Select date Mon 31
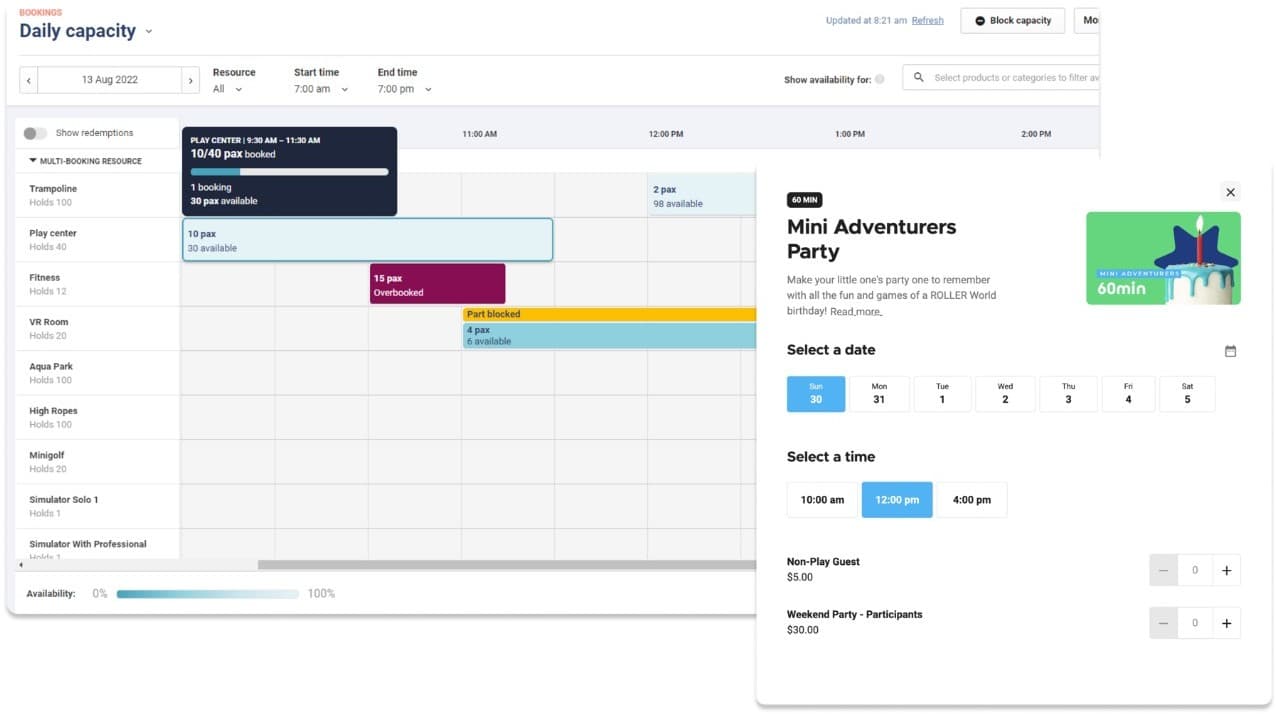Screen dimensions: 1279x714 (x=879, y=394)
